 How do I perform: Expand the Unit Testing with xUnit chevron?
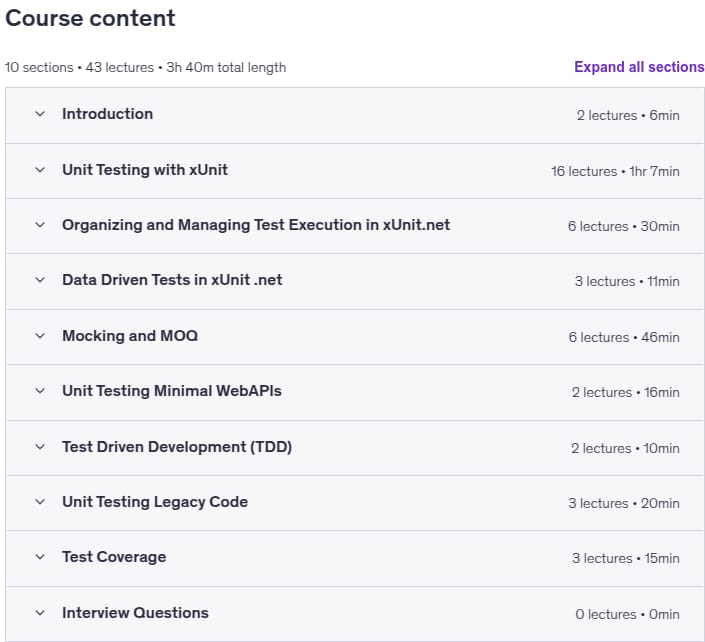(x=40, y=170)
